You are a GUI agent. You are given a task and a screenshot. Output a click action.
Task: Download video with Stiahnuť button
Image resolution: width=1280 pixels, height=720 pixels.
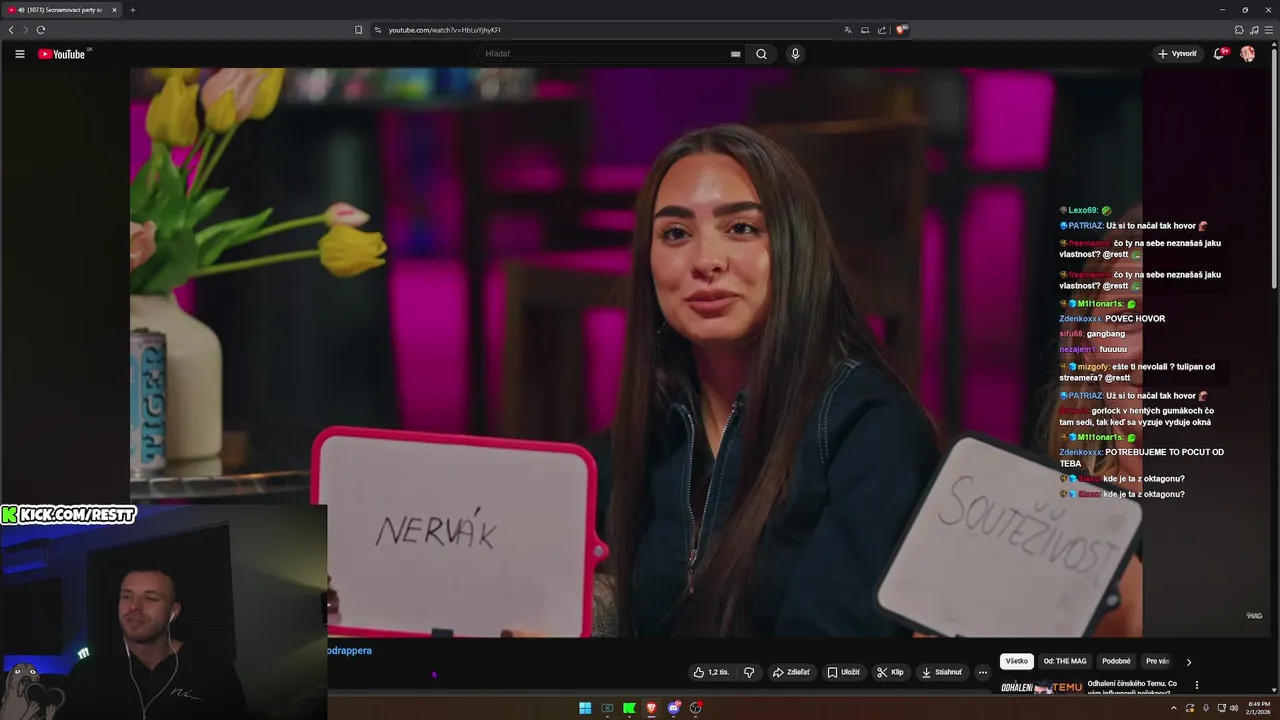click(x=942, y=672)
